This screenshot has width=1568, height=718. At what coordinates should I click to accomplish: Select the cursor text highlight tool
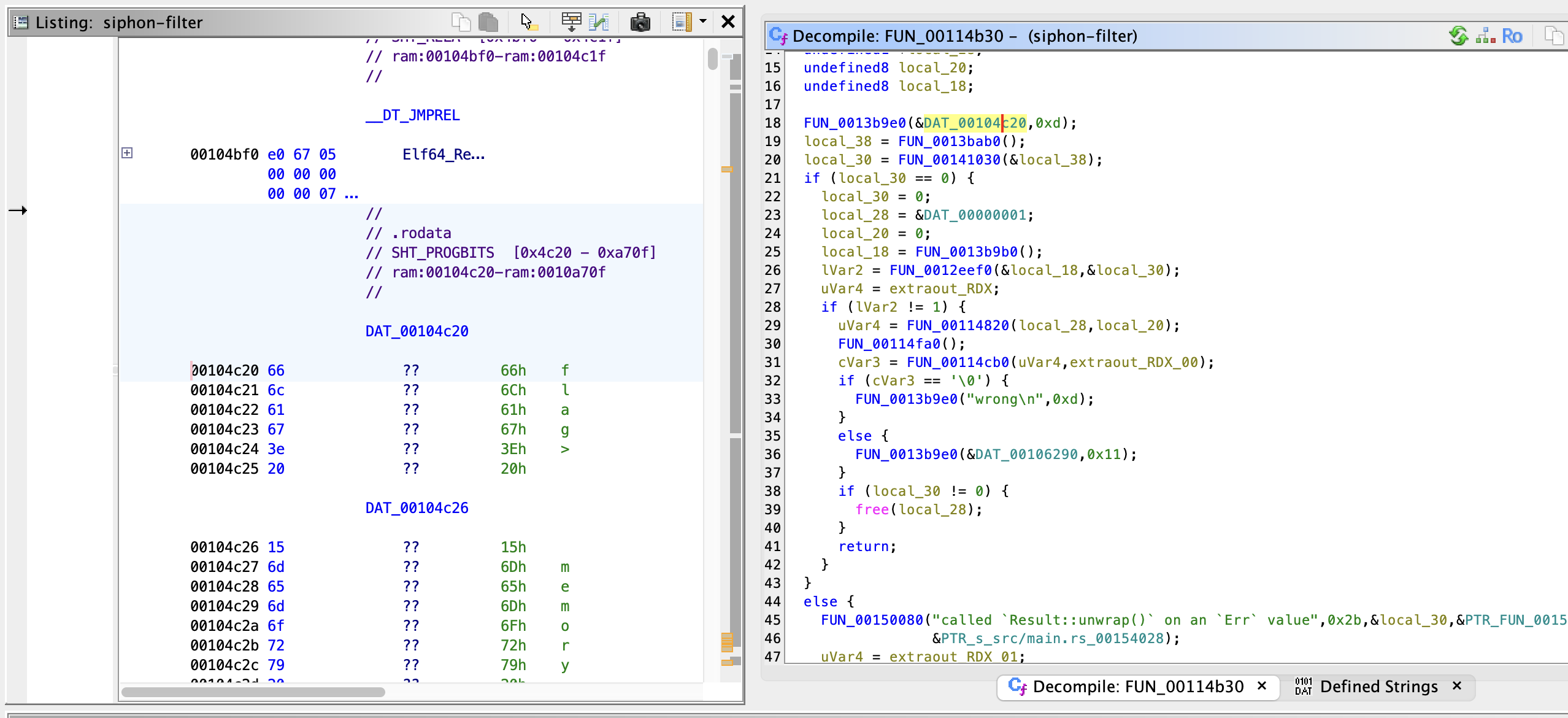pyautogui.click(x=529, y=22)
